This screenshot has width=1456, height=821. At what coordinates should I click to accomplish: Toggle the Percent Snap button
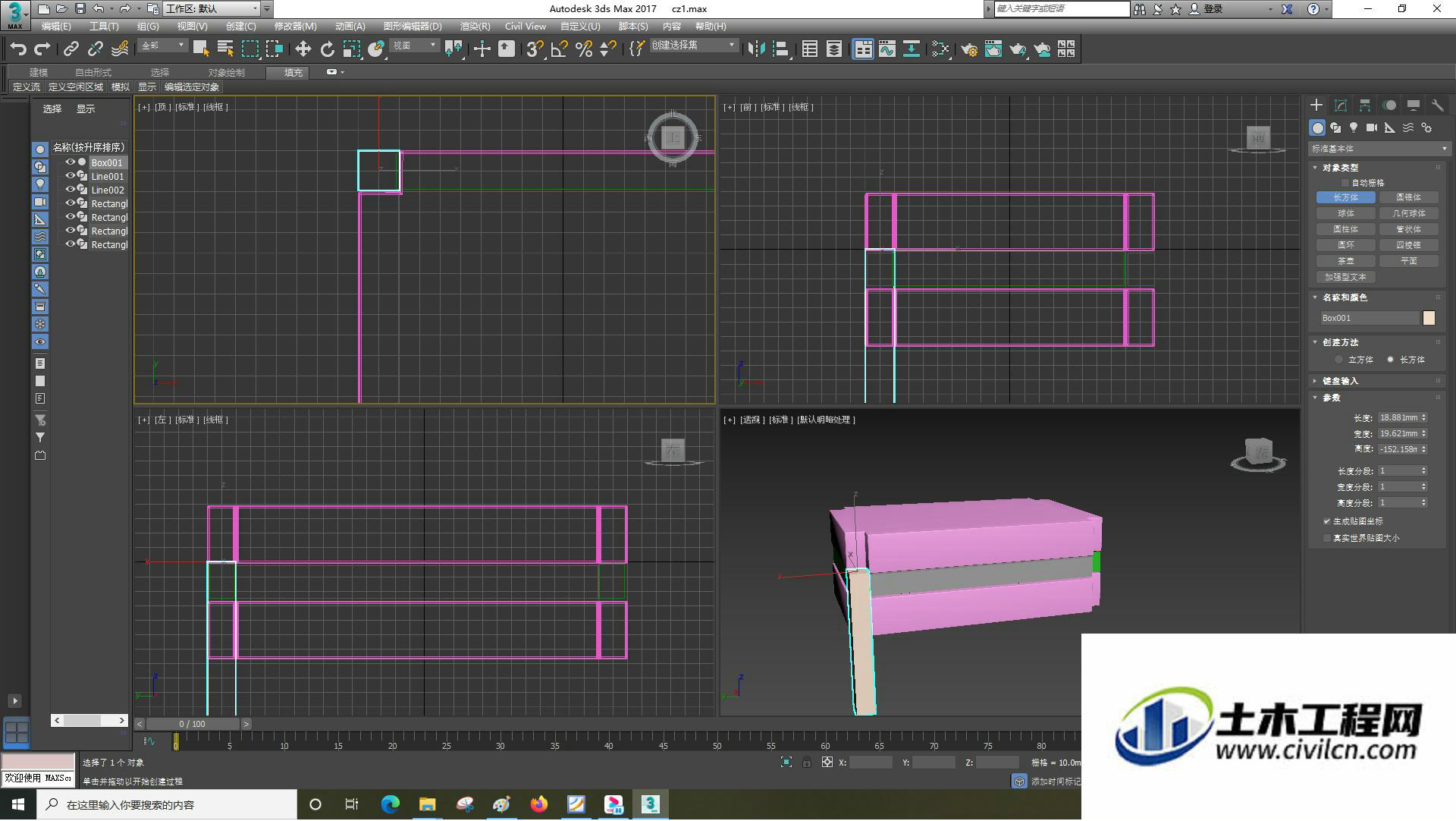tap(583, 49)
